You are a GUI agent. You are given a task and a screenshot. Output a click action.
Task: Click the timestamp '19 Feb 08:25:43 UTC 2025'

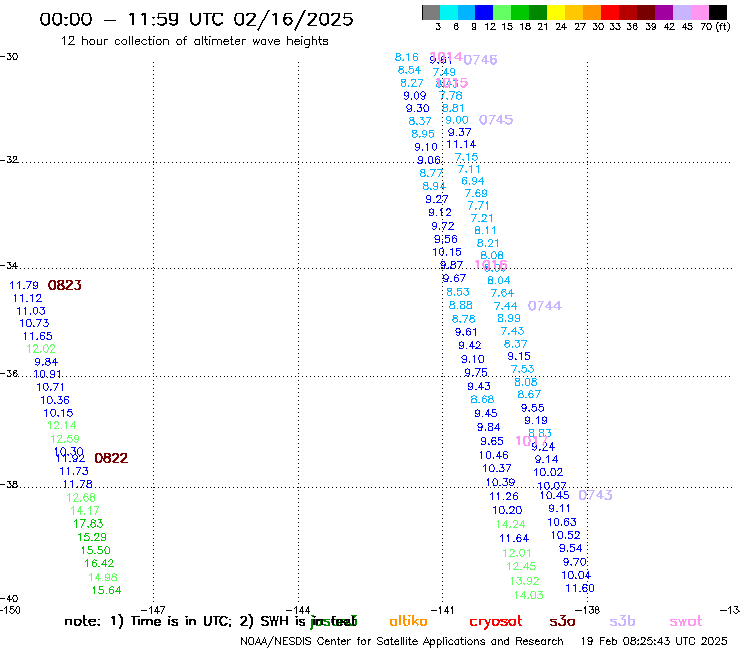[654, 642]
